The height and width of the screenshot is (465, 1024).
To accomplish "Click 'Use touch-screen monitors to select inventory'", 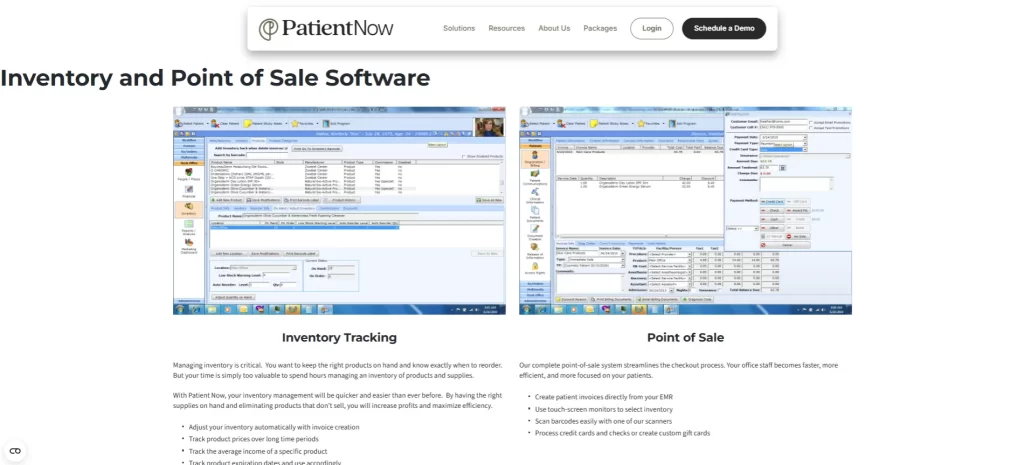I will click(x=603, y=409).
